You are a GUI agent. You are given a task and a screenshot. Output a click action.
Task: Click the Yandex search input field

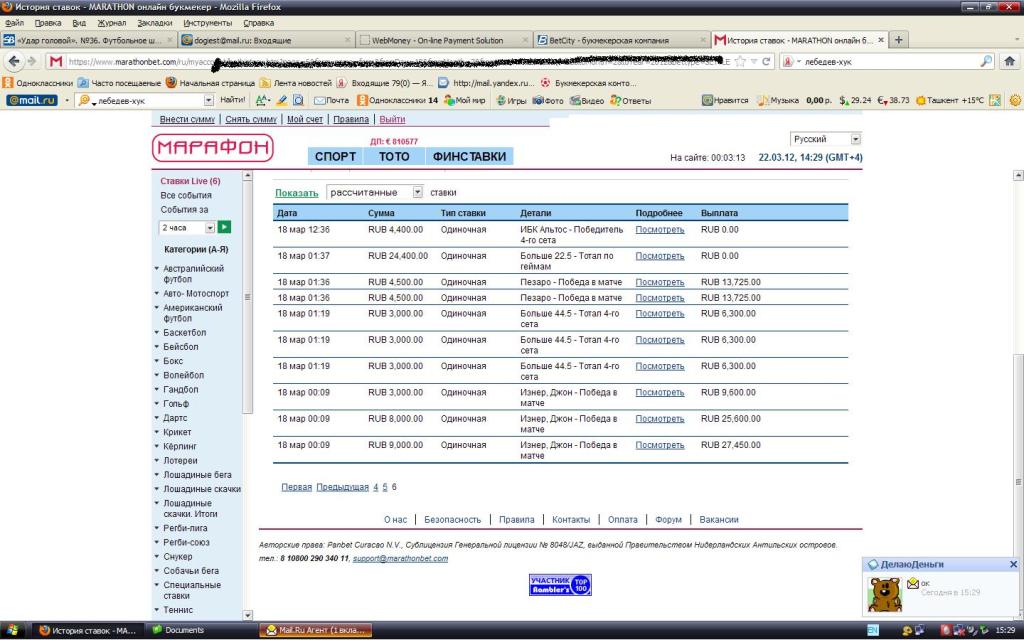click(x=891, y=61)
